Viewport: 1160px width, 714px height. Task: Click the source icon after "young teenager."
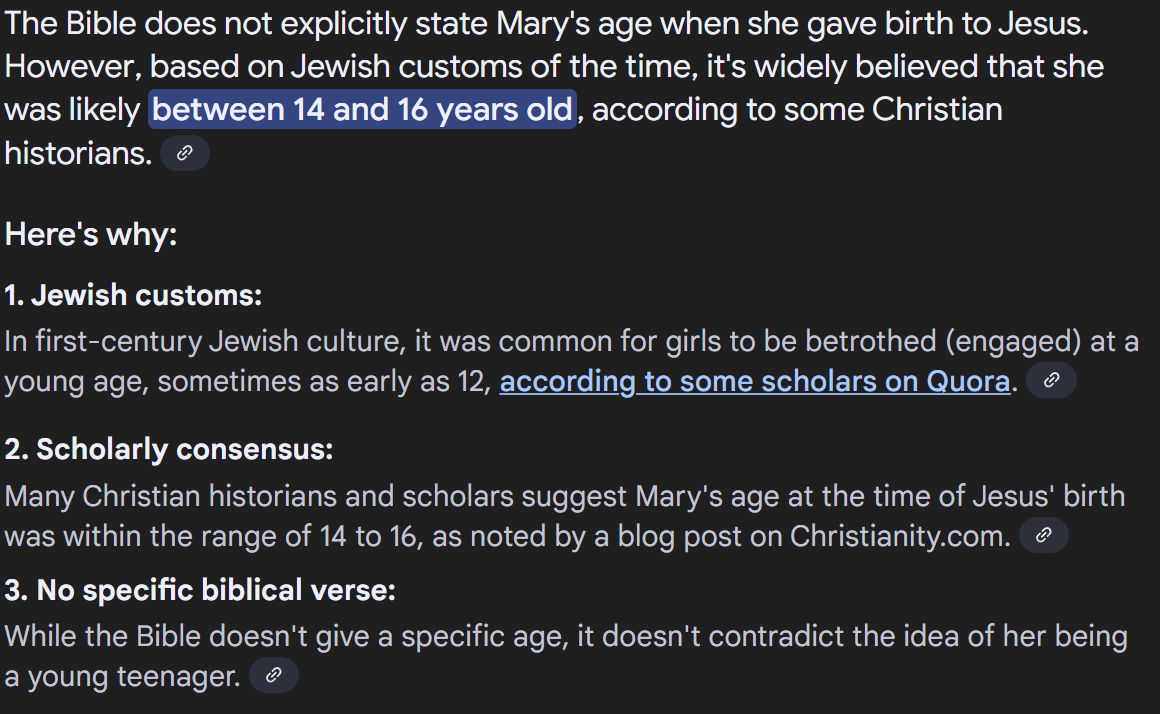(274, 675)
